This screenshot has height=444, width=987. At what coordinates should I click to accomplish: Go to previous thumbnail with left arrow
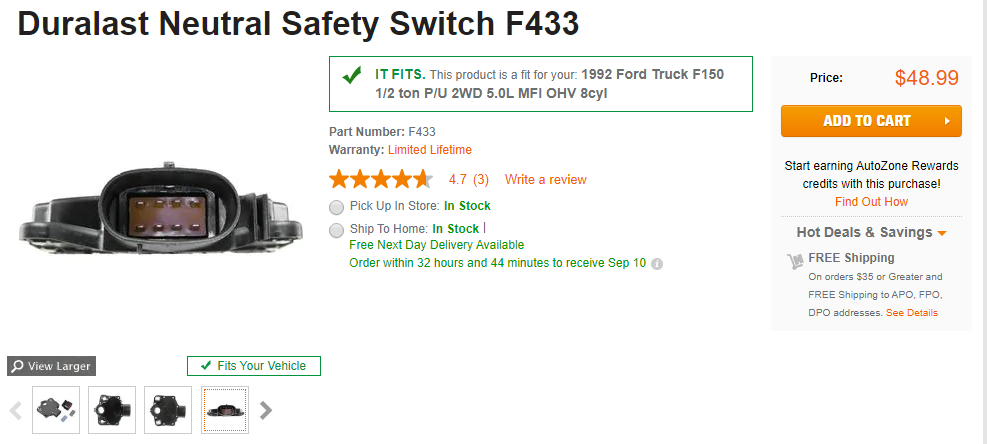pos(16,410)
